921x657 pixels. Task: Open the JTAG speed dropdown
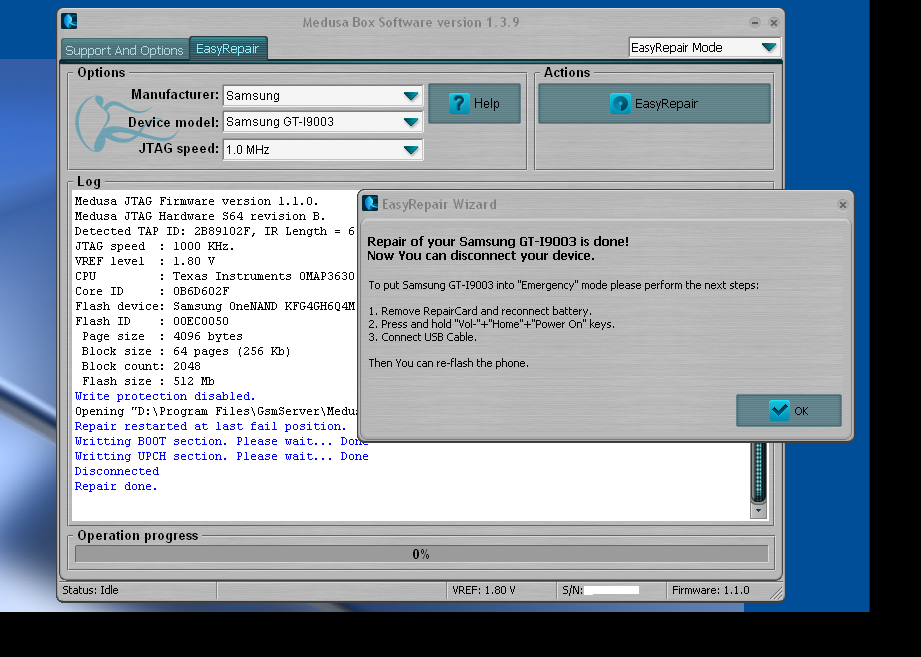(410, 150)
